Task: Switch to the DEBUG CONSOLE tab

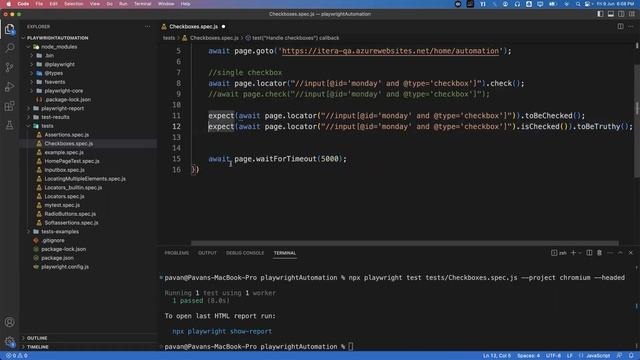Action: tap(245, 253)
